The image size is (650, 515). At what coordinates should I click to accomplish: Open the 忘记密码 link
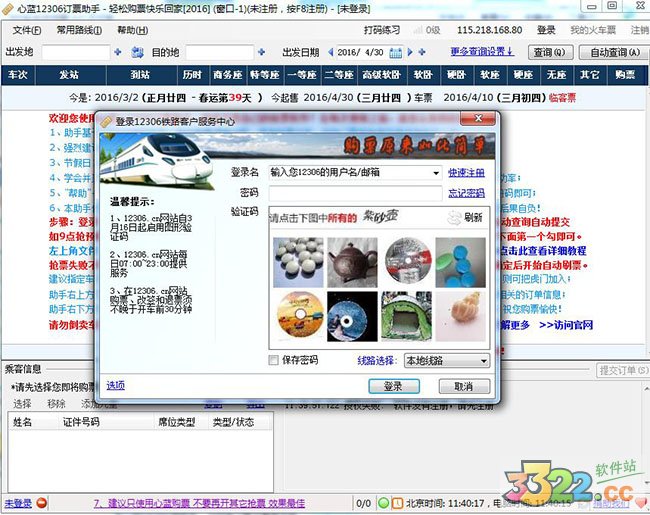[x=466, y=193]
